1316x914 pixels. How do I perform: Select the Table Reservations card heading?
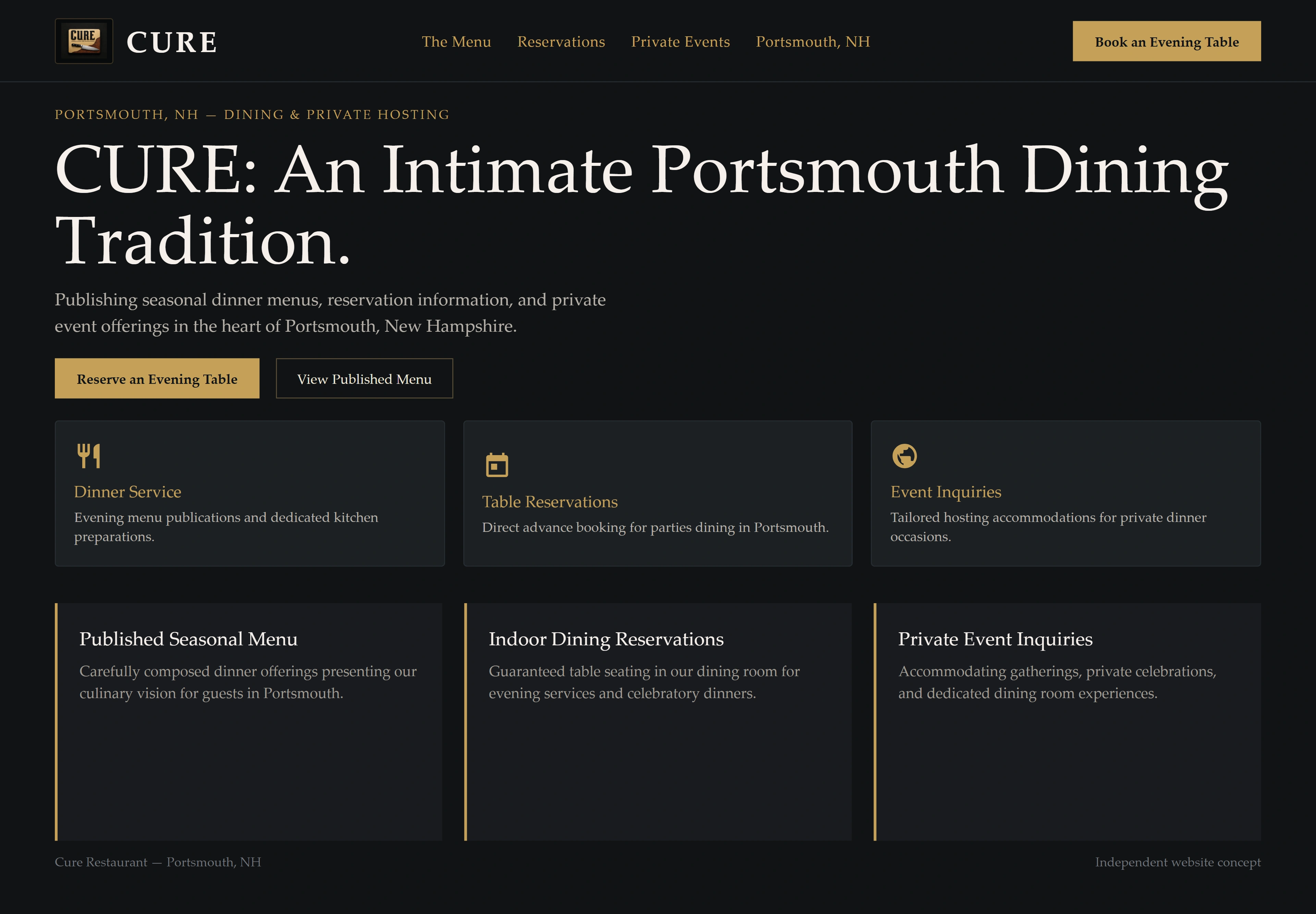click(x=550, y=502)
